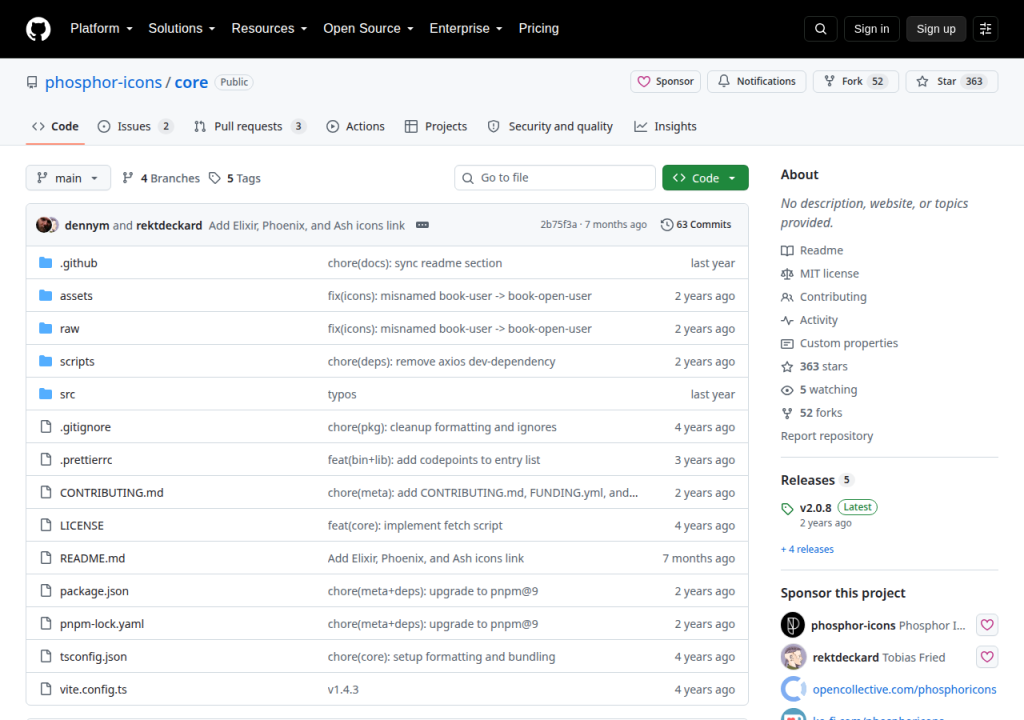Open the + 4 releases link
Screen dimensions: 1024x720
807,549
